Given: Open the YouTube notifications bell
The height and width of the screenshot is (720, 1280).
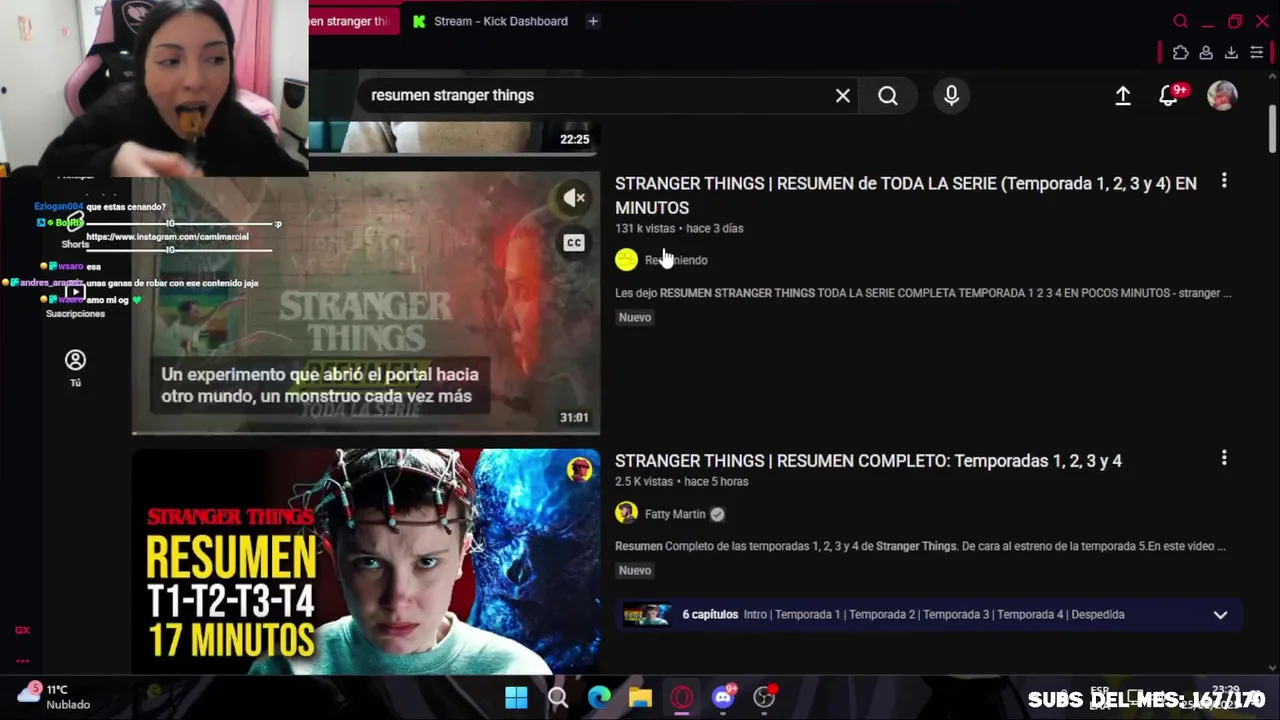Looking at the screenshot, I should [1167, 95].
